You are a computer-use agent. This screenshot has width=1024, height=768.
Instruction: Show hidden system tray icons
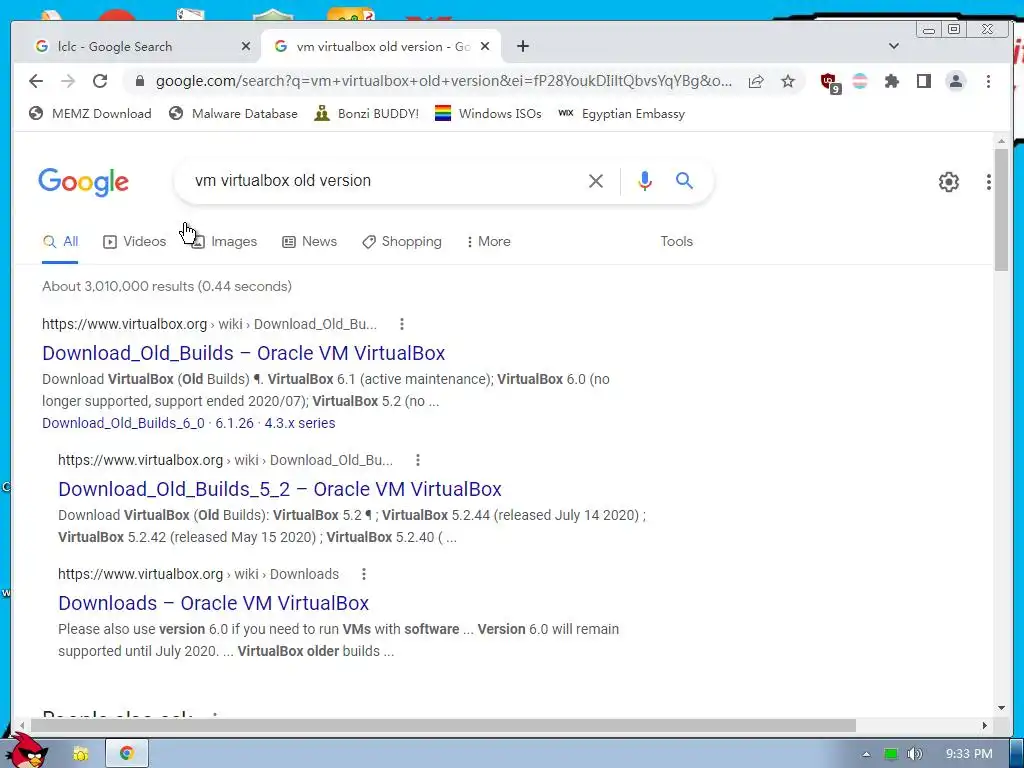click(x=866, y=754)
